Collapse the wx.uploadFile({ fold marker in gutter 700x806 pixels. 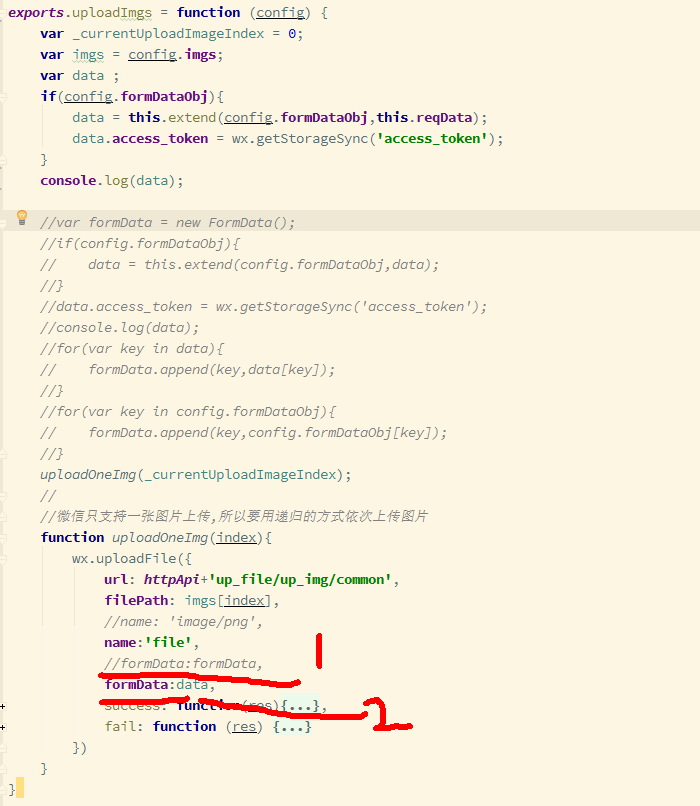coord(3,559)
